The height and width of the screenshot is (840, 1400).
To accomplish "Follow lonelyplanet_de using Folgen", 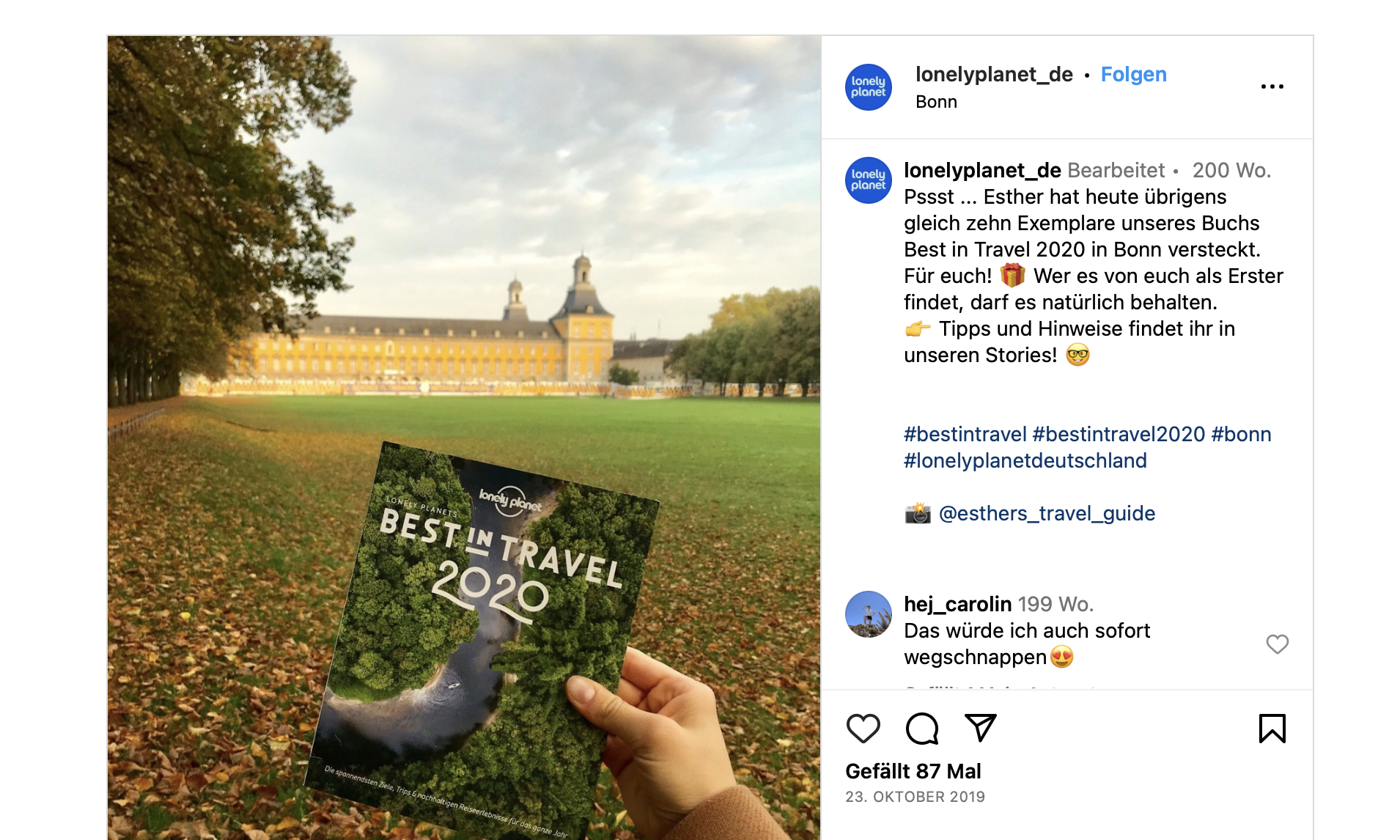I will [1134, 75].
